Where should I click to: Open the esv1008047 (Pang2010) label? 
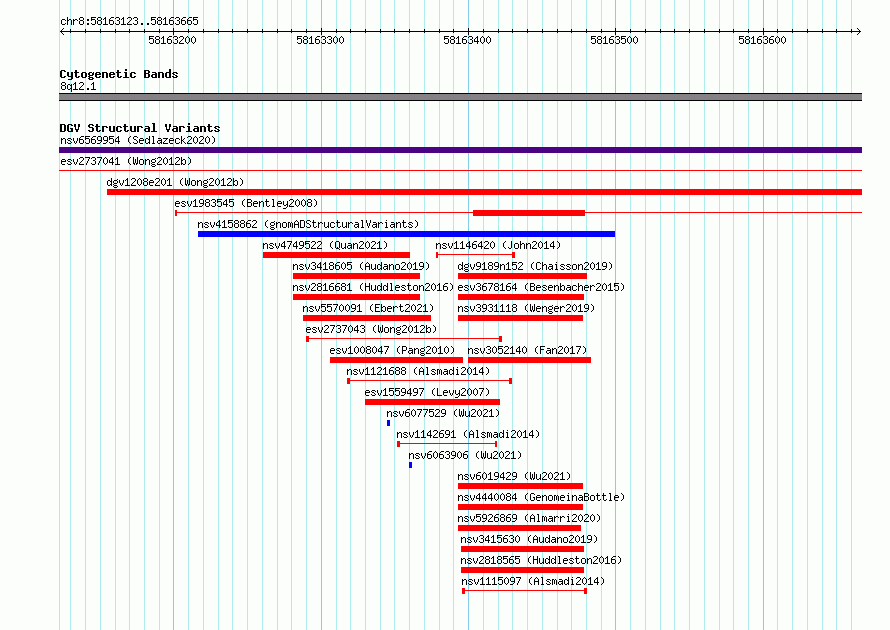tap(392, 350)
